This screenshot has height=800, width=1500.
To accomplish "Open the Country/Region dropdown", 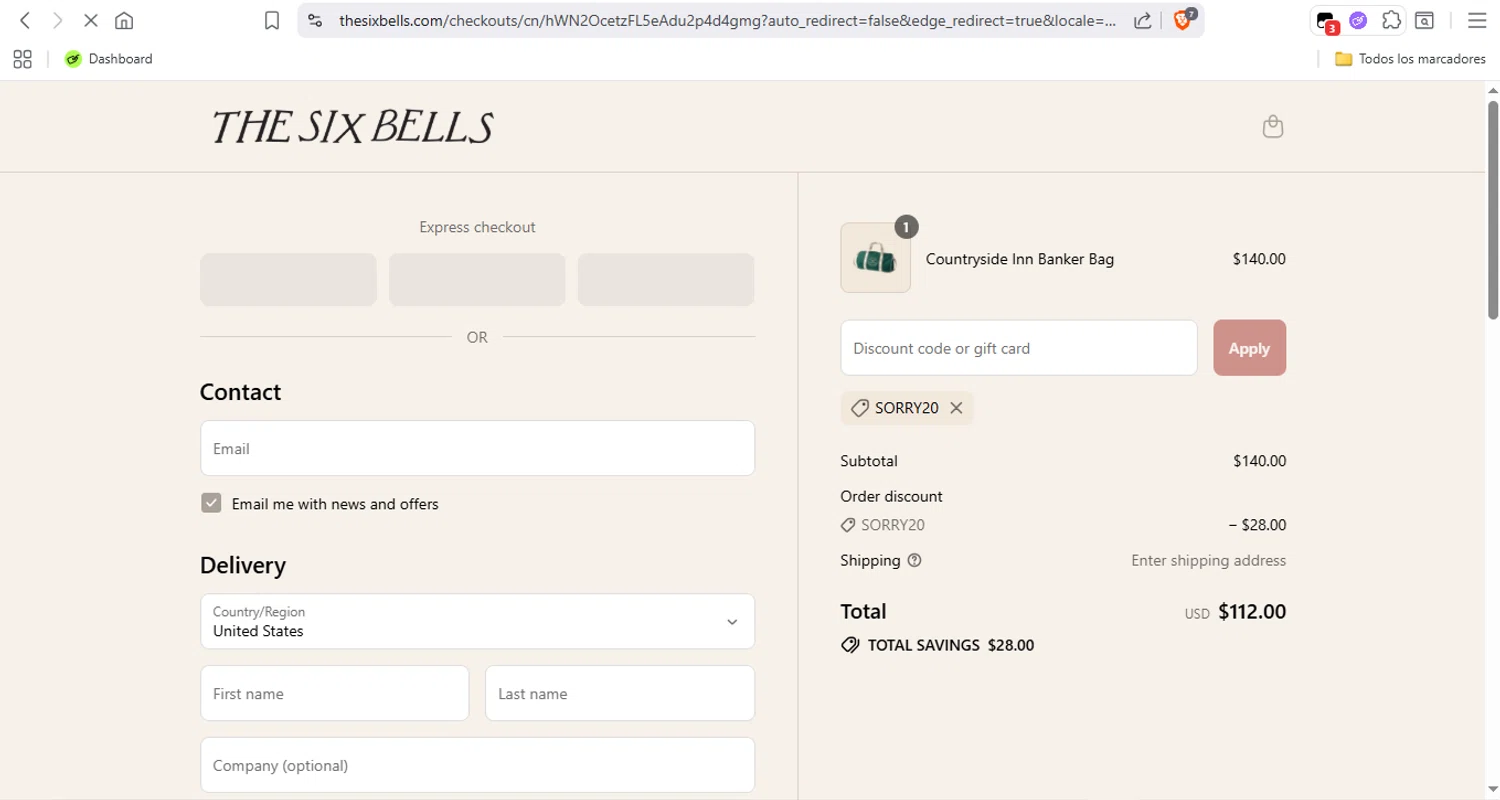I will click(x=477, y=621).
